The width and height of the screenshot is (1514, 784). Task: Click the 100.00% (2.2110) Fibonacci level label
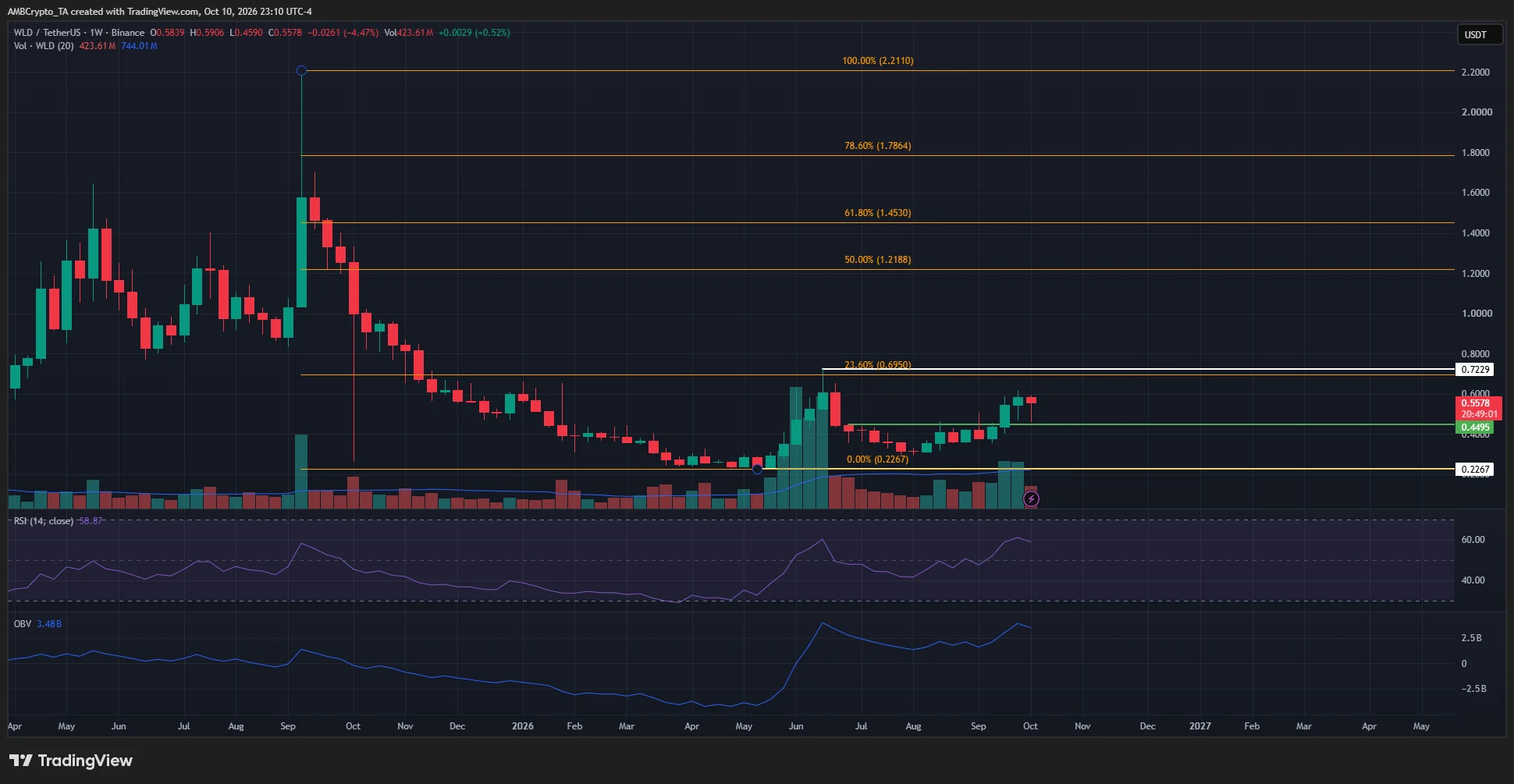tap(878, 61)
